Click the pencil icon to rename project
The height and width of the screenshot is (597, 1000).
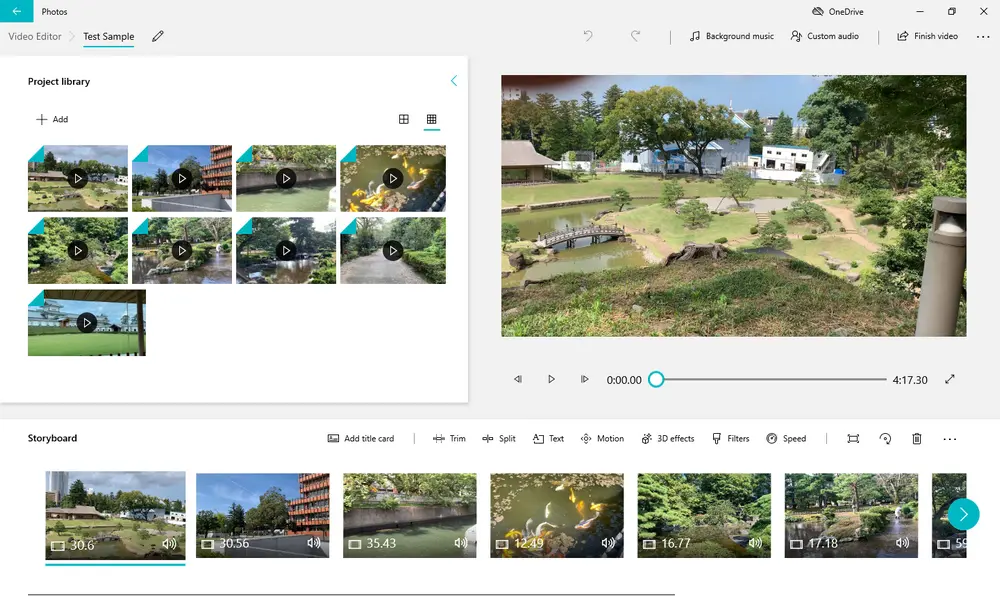[x=157, y=37]
